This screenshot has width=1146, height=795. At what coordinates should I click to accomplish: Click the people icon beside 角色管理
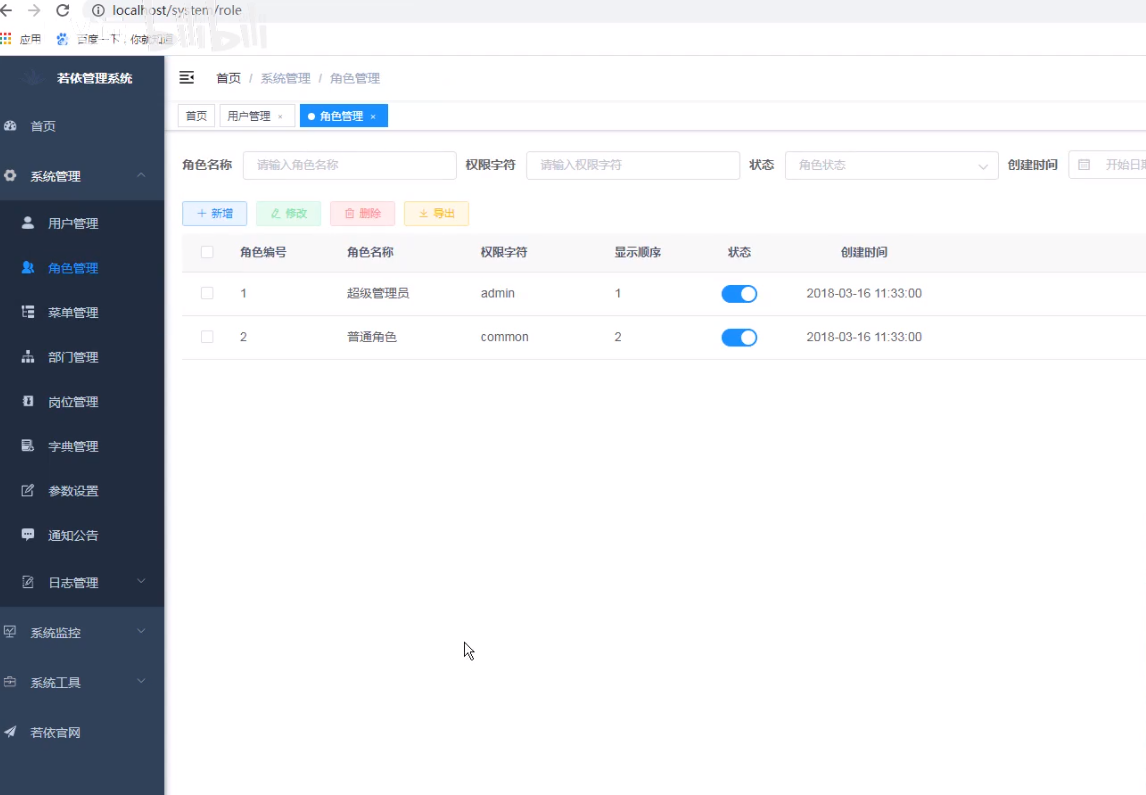click(x=28, y=267)
